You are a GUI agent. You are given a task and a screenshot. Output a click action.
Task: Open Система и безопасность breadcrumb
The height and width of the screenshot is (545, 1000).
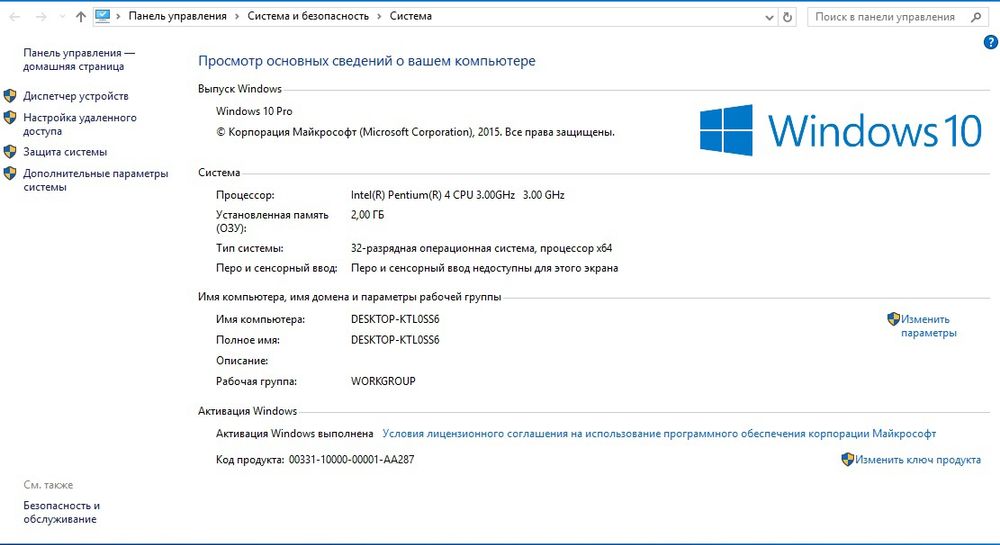308,17
